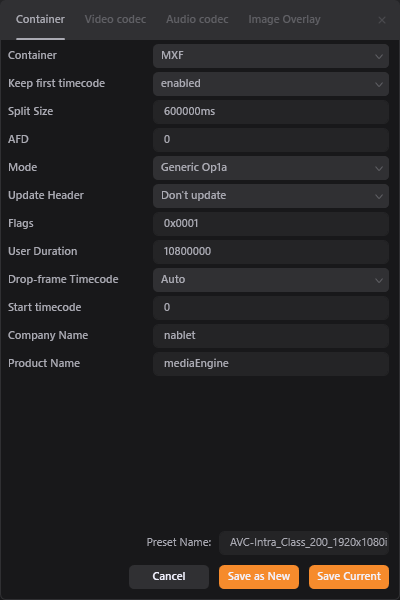The image size is (400, 600).
Task: Open the Image Overlay tab
Action: [x=284, y=20]
